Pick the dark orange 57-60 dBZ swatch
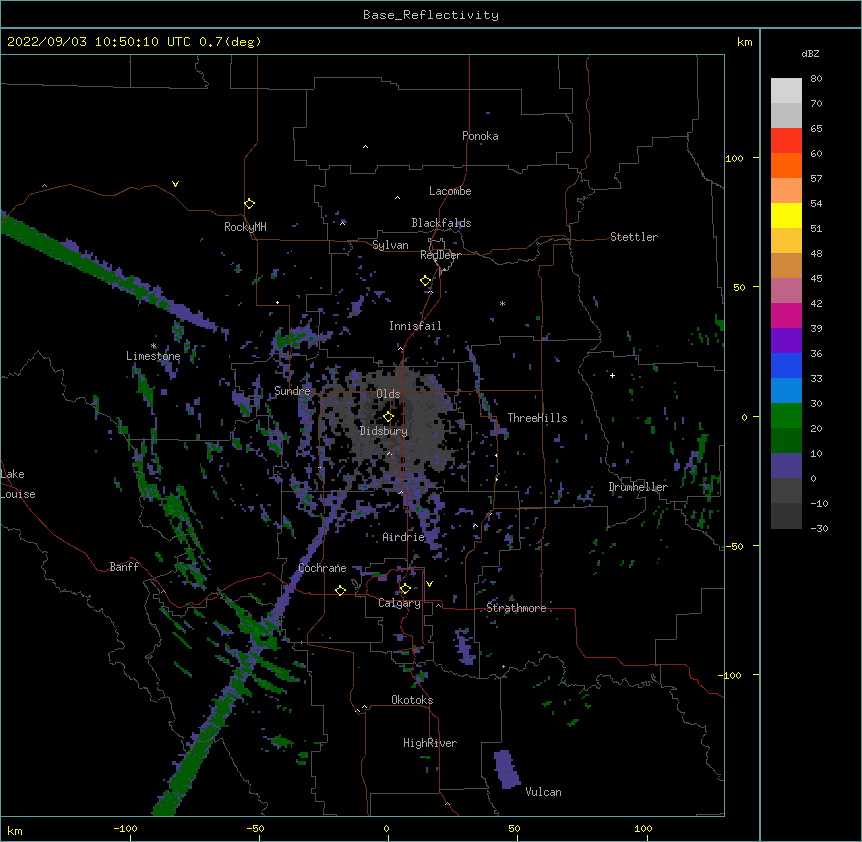 tap(786, 165)
